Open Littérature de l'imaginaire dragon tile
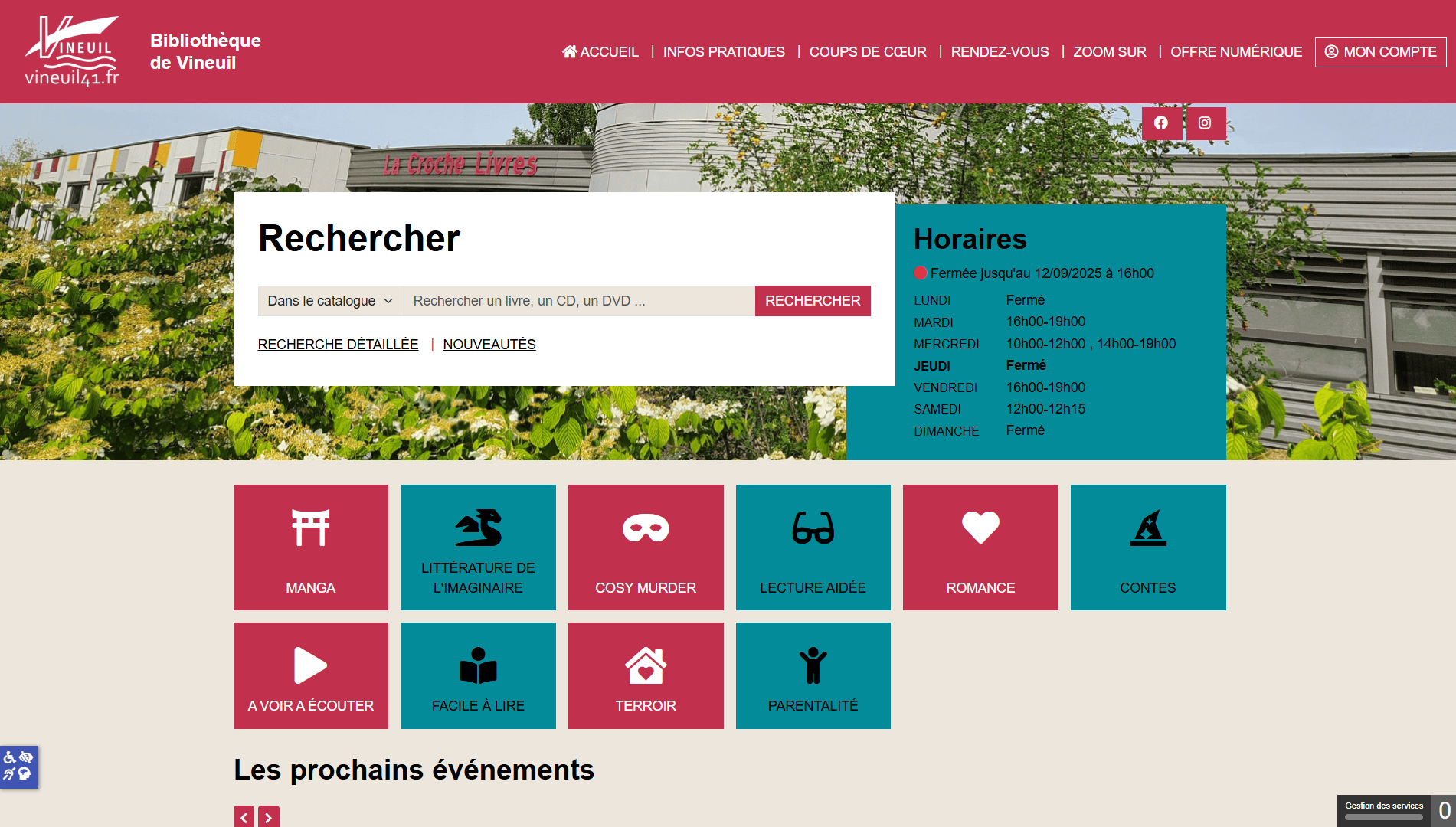 click(x=478, y=547)
